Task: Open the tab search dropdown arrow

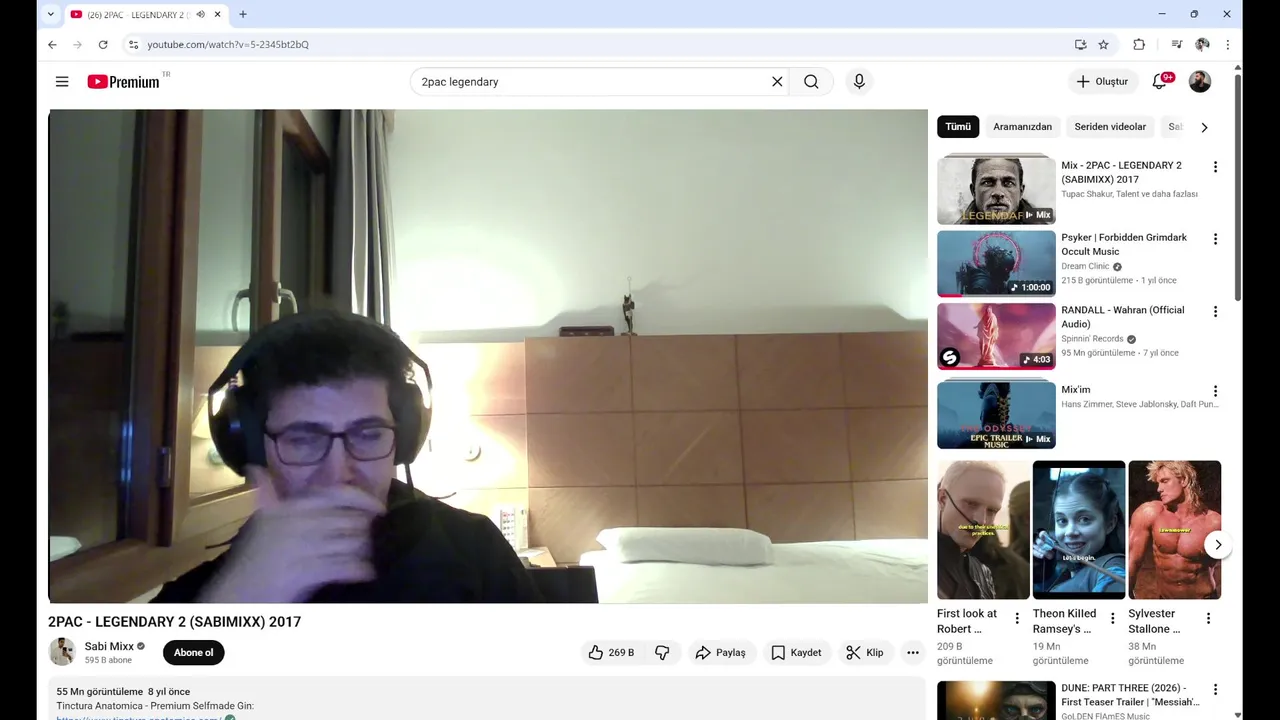Action: tap(50, 14)
